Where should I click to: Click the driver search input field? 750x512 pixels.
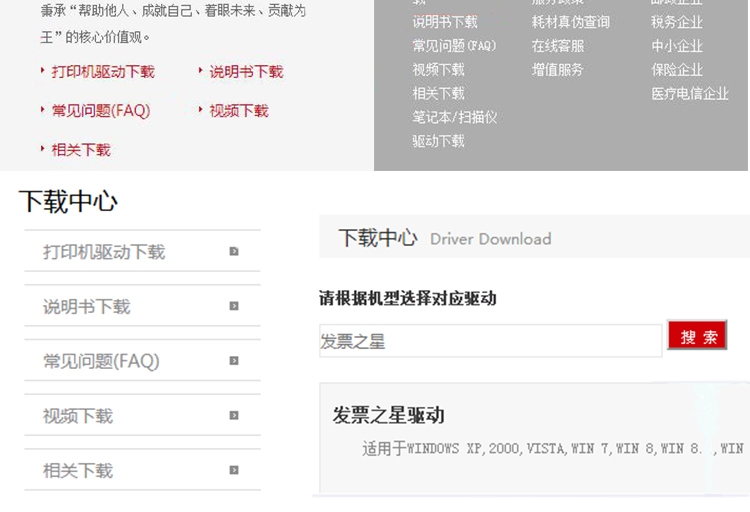[490, 341]
